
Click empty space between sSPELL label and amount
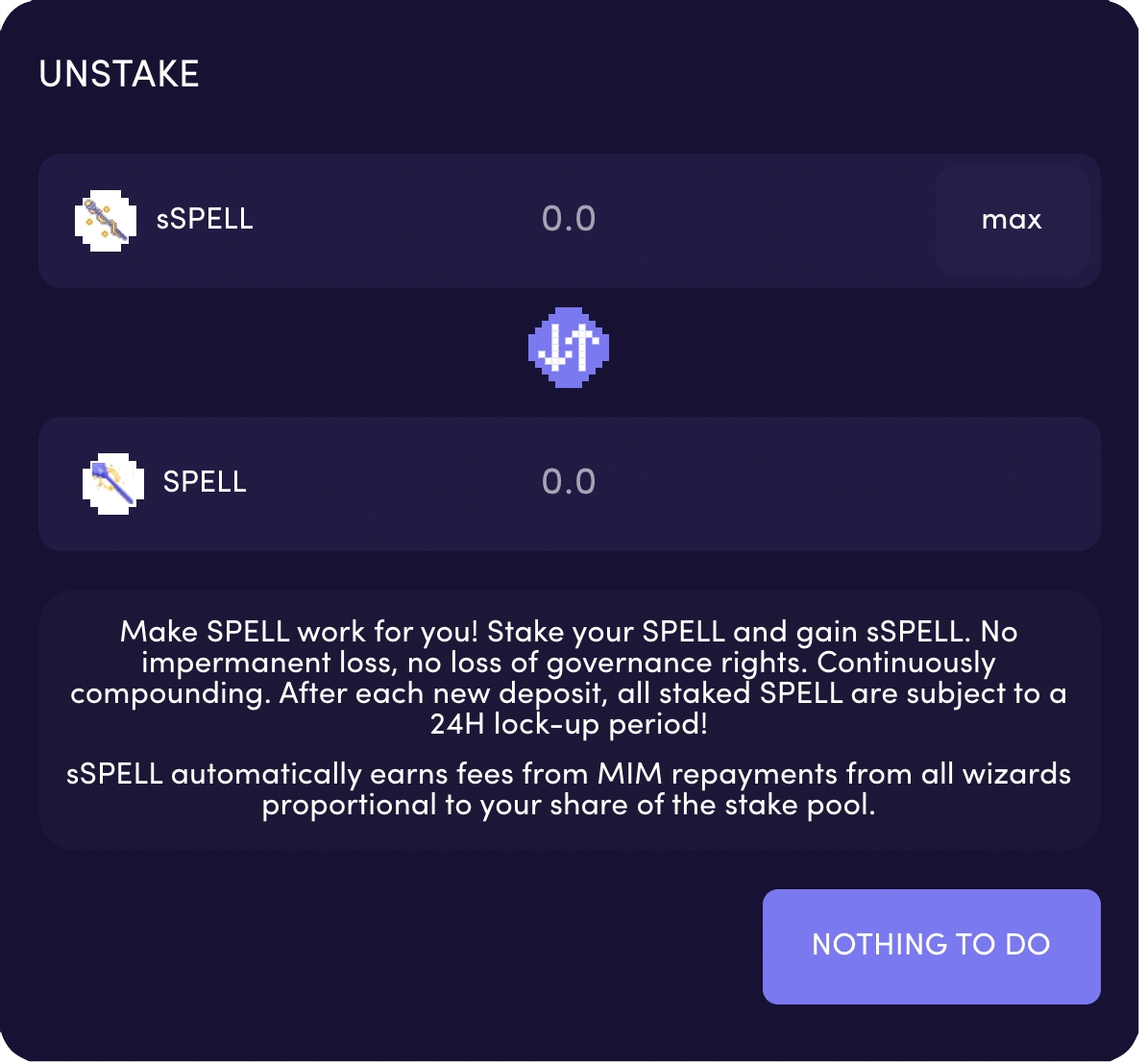click(x=394, y=220)
